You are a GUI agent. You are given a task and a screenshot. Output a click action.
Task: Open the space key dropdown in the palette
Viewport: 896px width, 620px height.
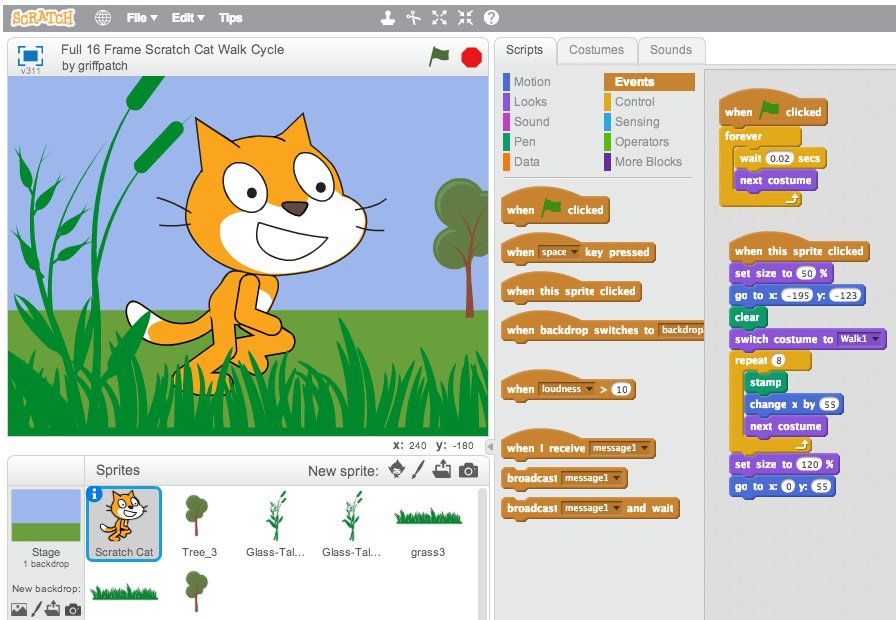click(559, 252)
